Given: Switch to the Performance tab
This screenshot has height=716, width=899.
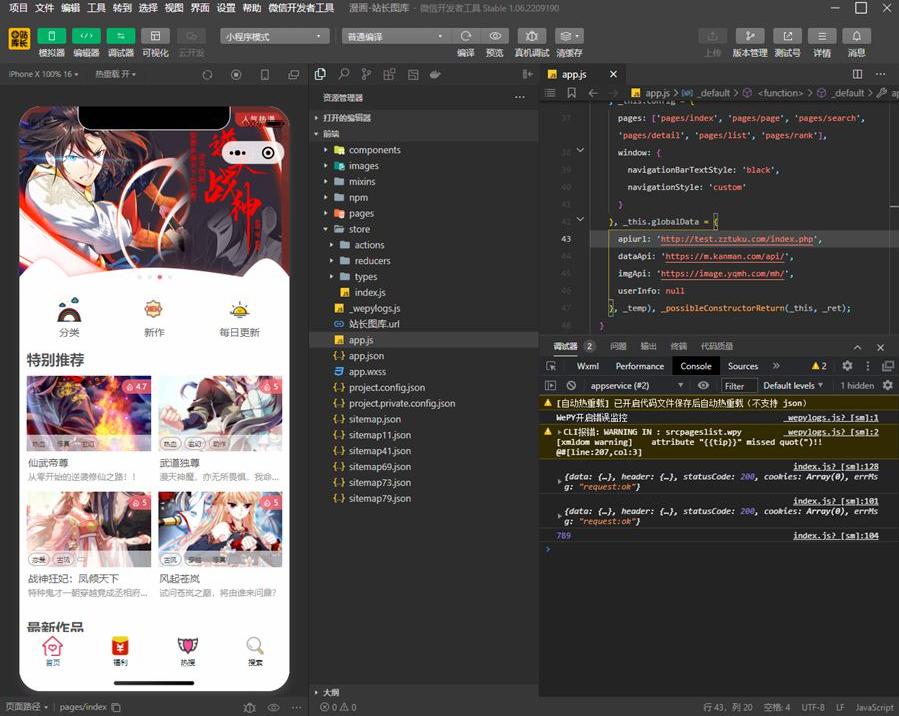Looking at the screenshot, I should click(x=639, y=366).
